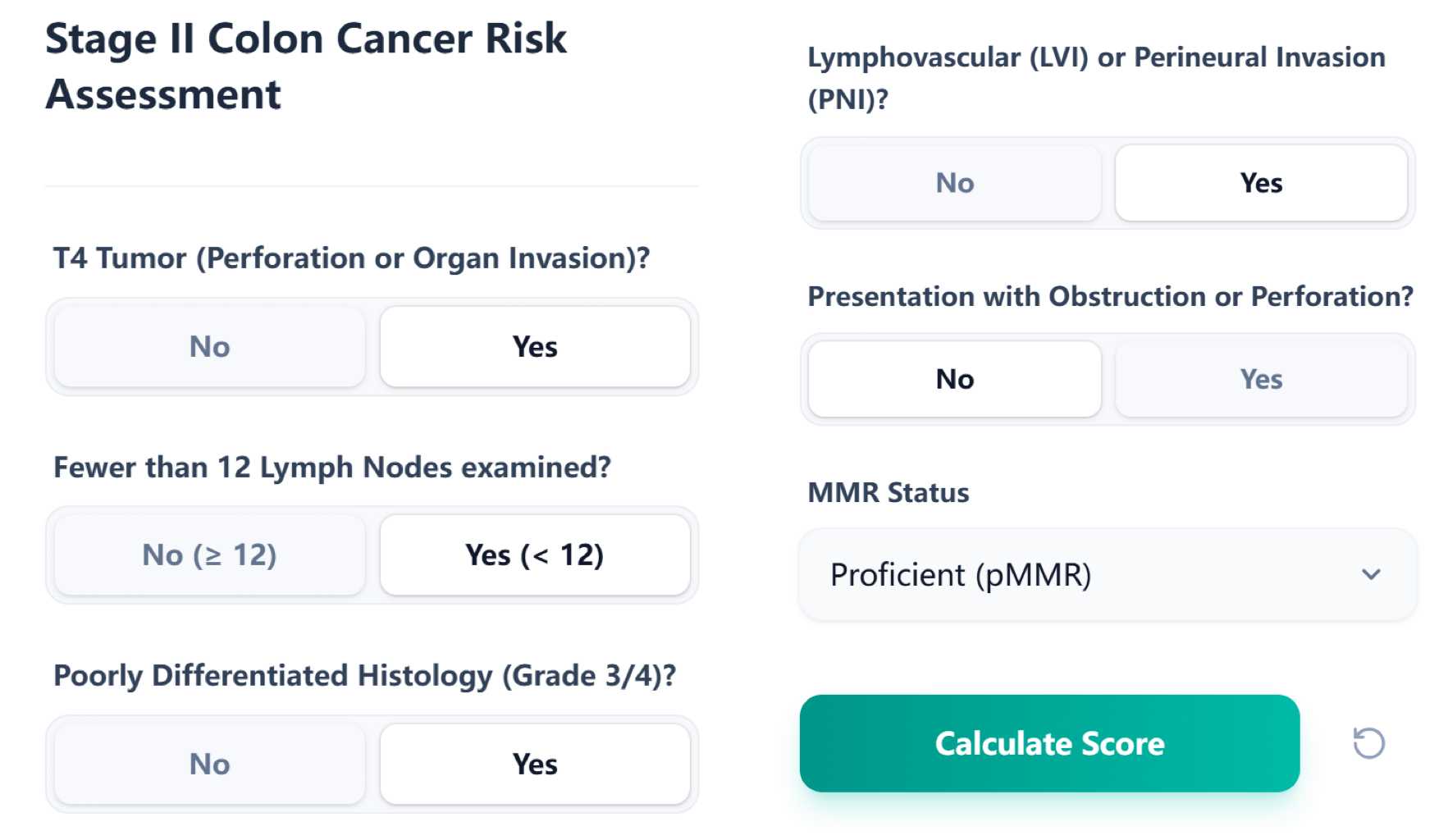Select 'Yes' for T4 Tumor question
This screenshot has height=840, width=1448.
(534, 346)
